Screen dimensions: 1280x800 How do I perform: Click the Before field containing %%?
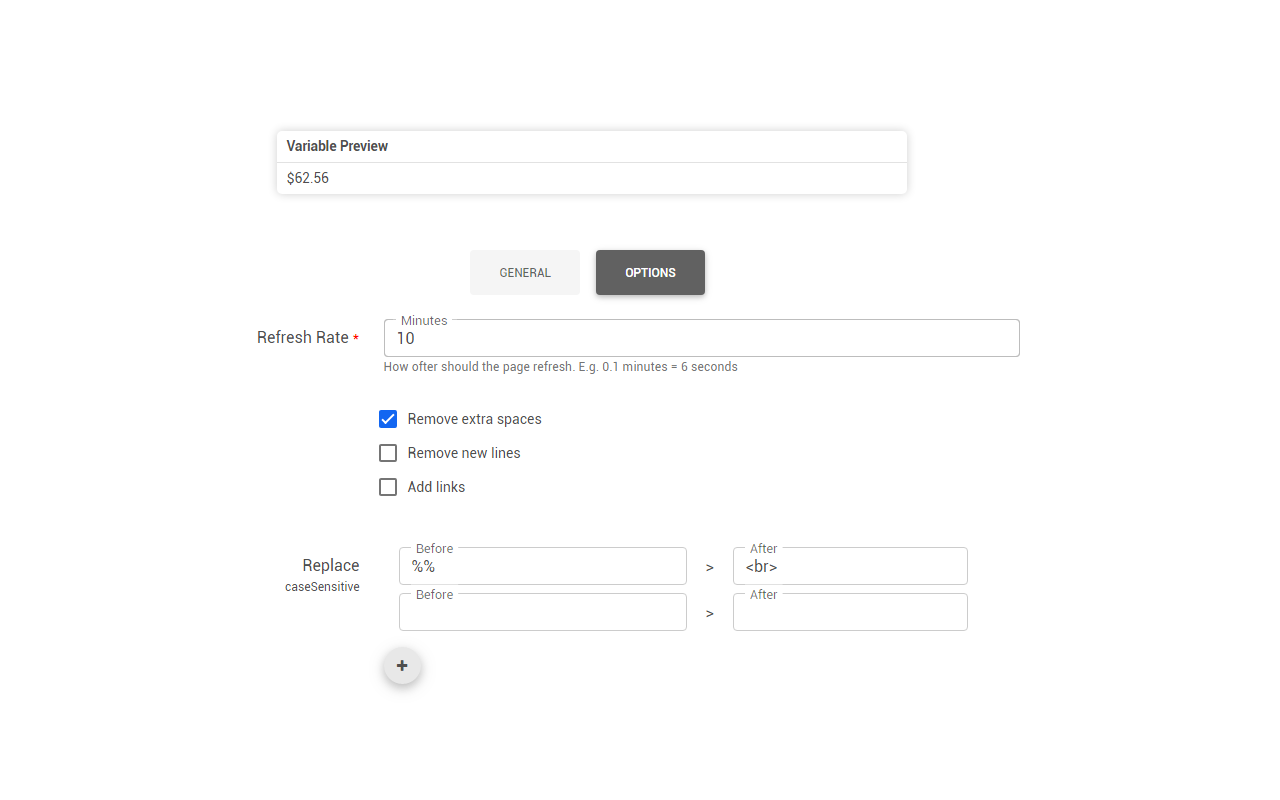(543, 566)
